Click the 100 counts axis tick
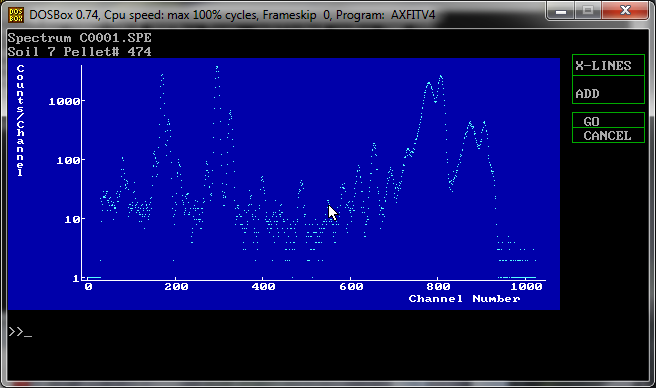656x388 pixels. point(69,160)
